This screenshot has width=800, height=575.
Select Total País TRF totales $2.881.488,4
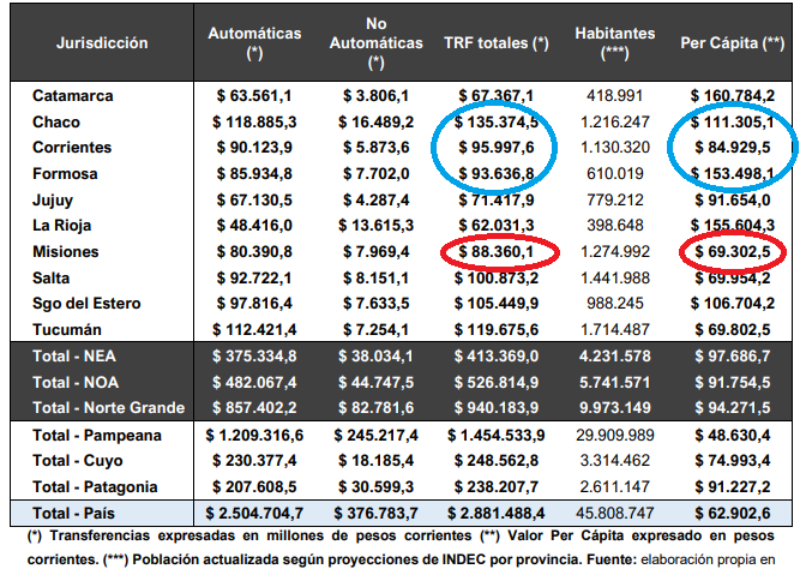[x=497, y=512]
